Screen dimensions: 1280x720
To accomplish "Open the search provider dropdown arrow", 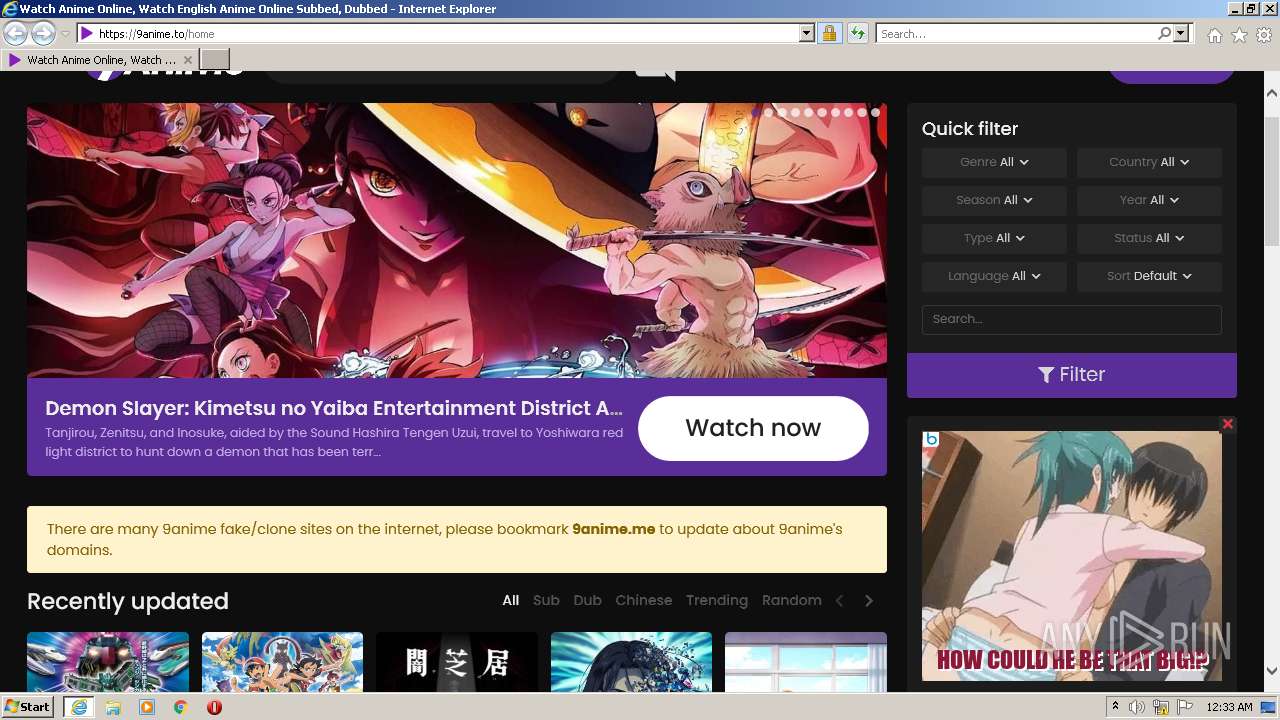I will tap(1181, 33).
